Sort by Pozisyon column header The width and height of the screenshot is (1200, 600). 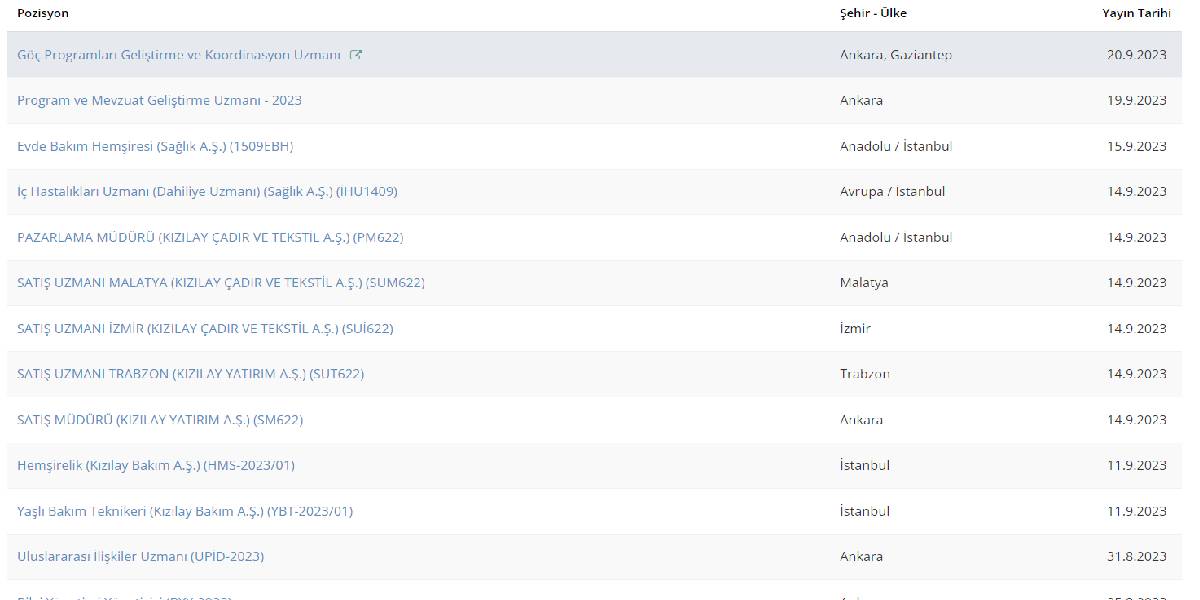pyautogui.click(x=43, y=13)
